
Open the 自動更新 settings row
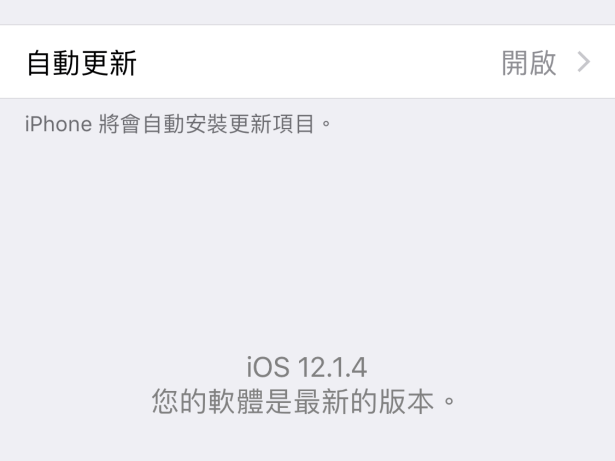coord(308,62)
